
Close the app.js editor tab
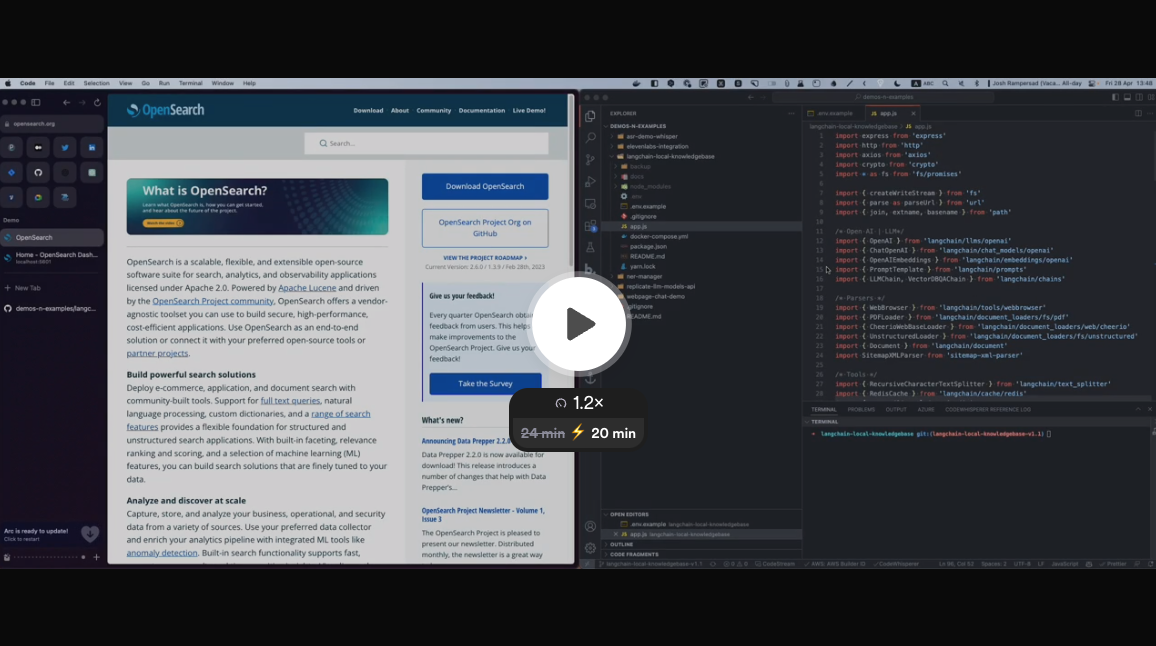point(913,114)
